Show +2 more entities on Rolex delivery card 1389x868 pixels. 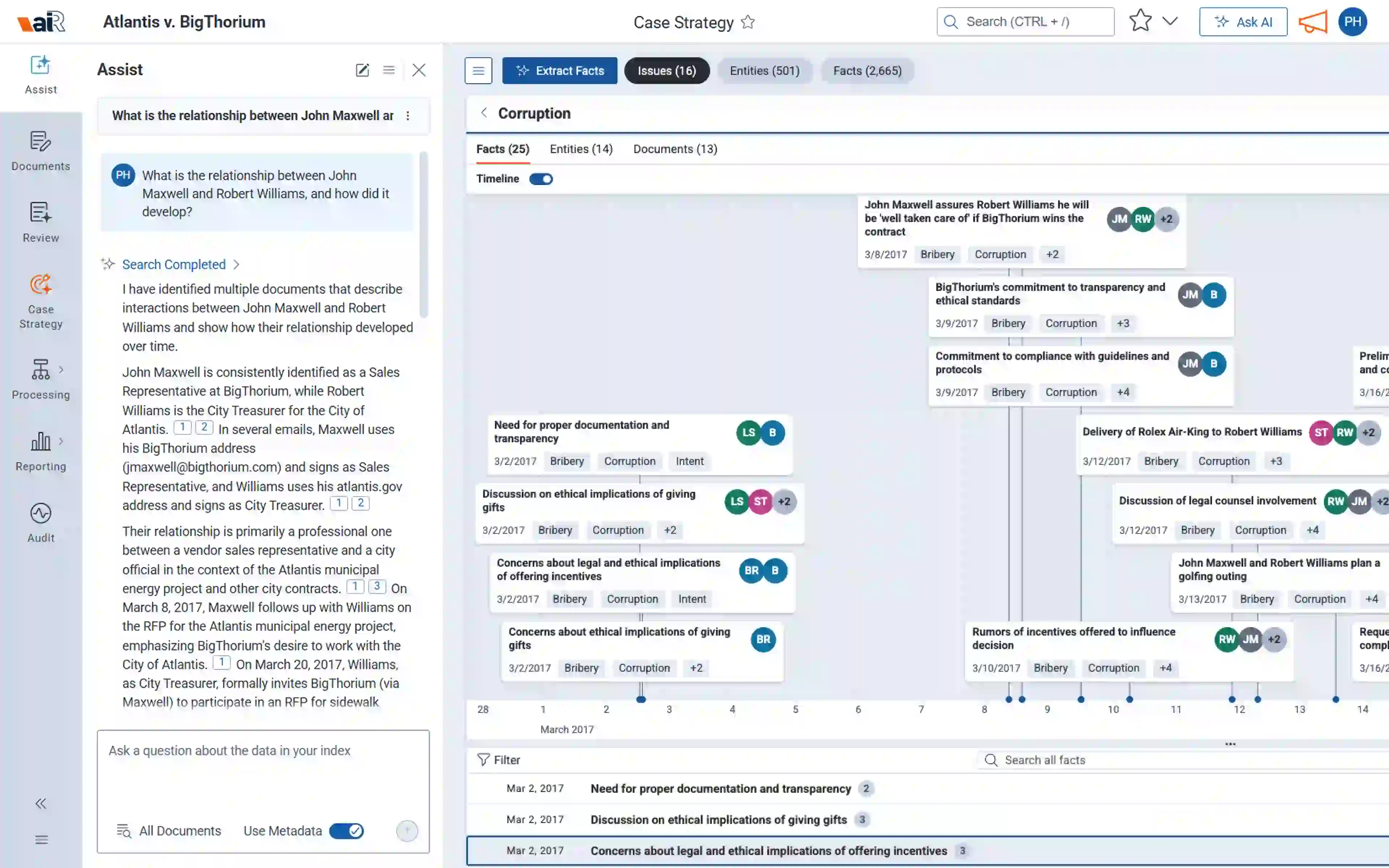[1368, 433]
